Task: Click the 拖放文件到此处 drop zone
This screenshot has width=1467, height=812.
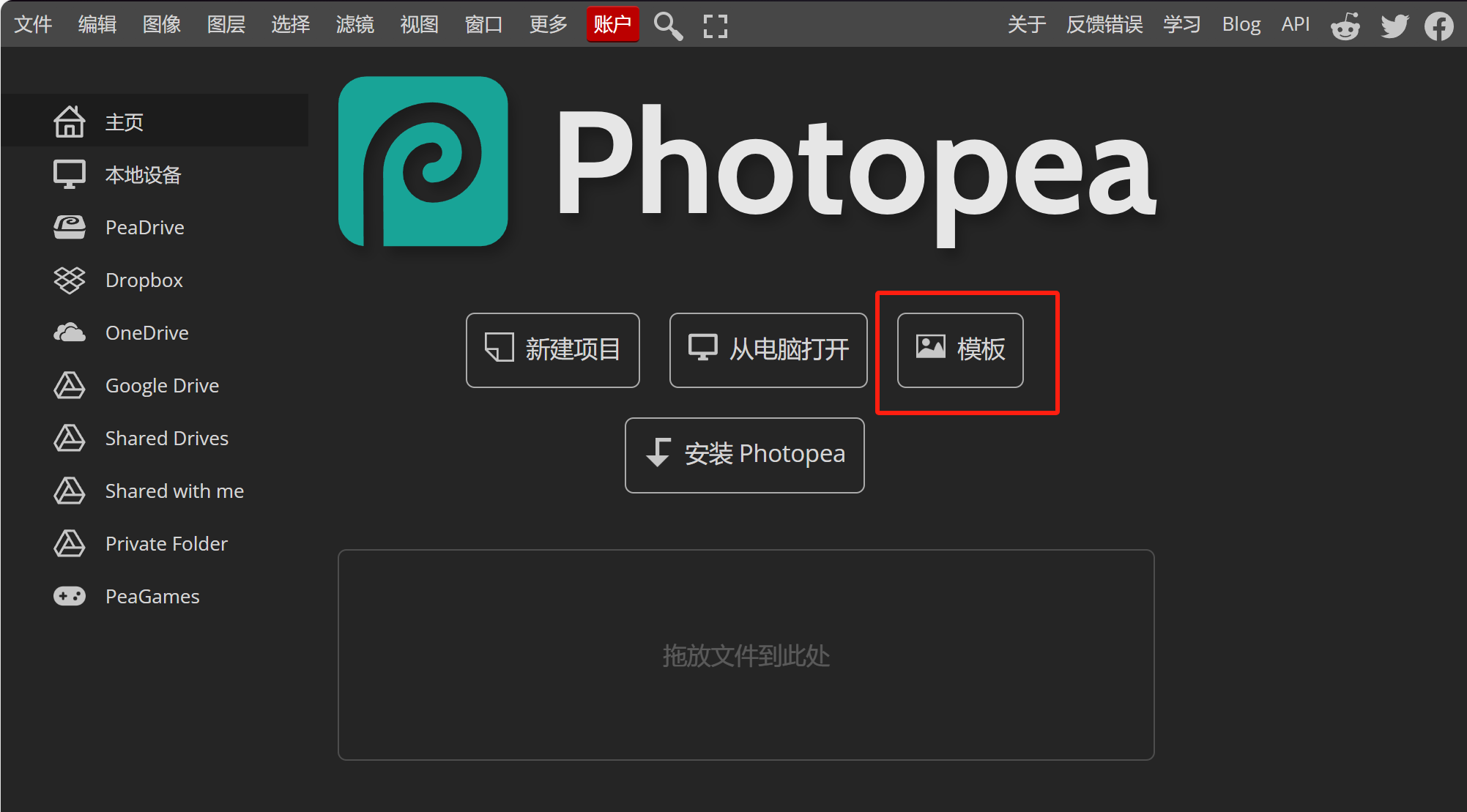Action: pos(745,655)
